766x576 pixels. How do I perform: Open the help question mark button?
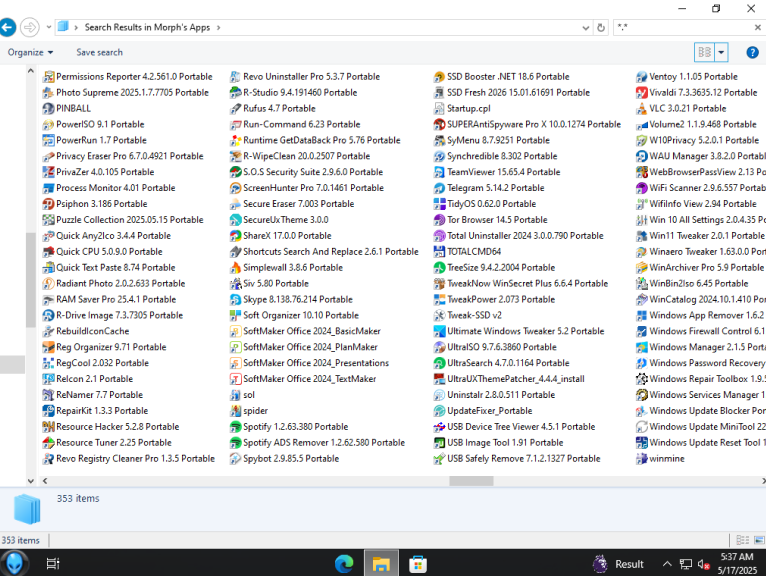click(752, 52)
